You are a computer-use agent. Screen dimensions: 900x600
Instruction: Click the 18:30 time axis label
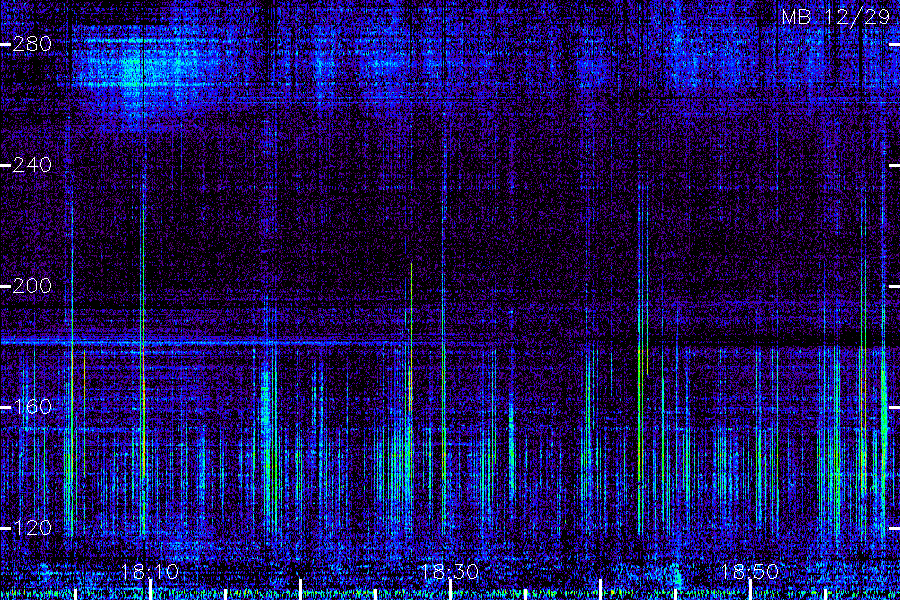[449, 572]
